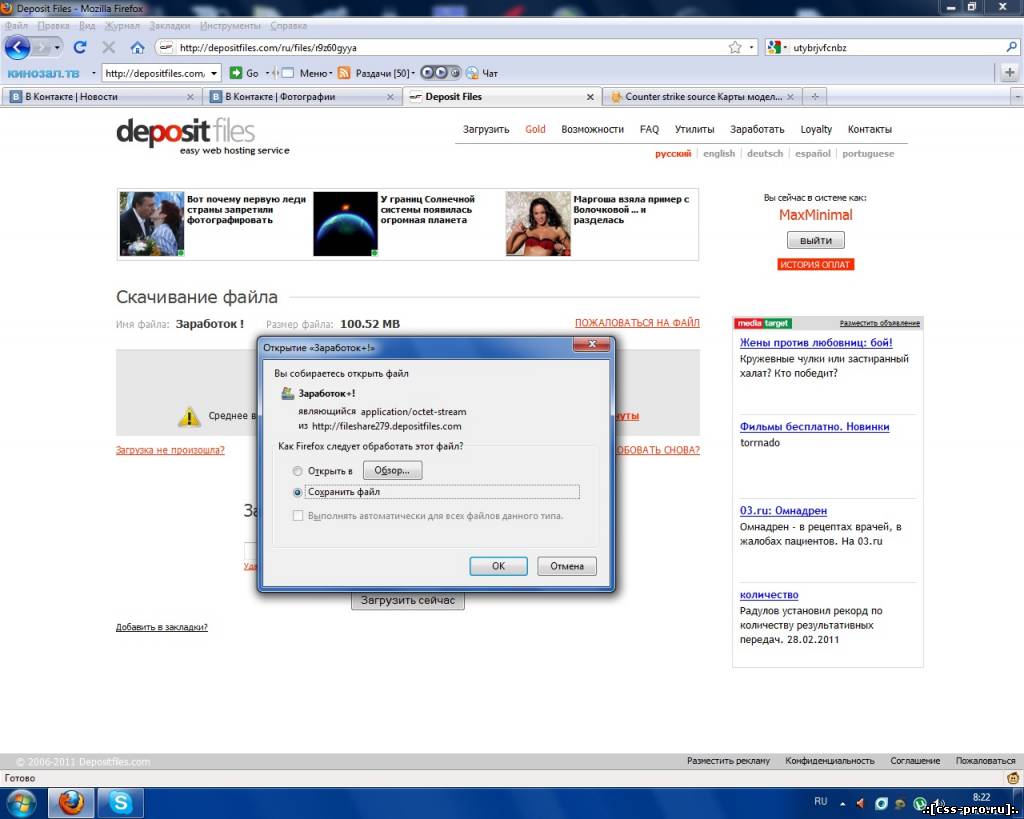Click the magnifier icon in the search box

point(1011,47)
